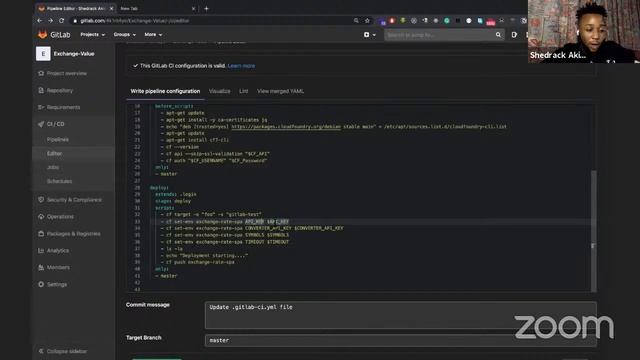Click the Requirements list icon
Image resolution: width=640 pixels, height=360 pixels.
coord(41,107)
